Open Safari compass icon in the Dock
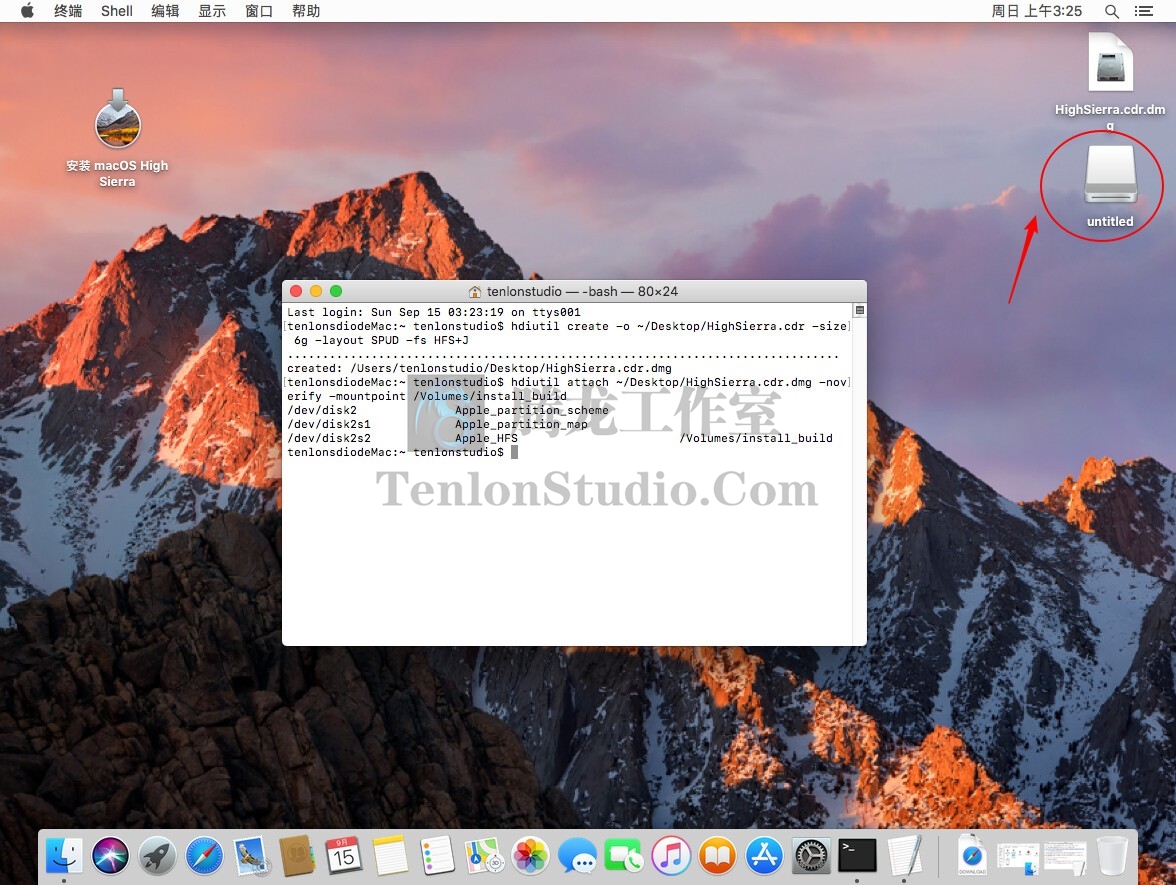 [x=204, y=856]
